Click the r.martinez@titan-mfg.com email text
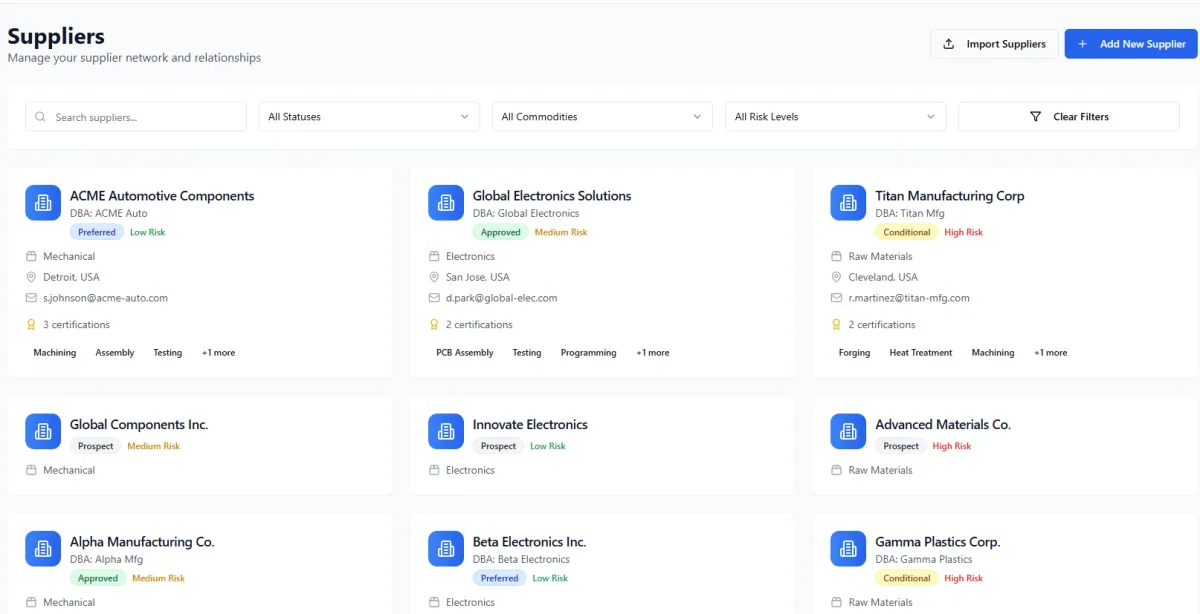The height and width of the screenshot is (614, 1200). pyautogui.click(x=909, y=298)
